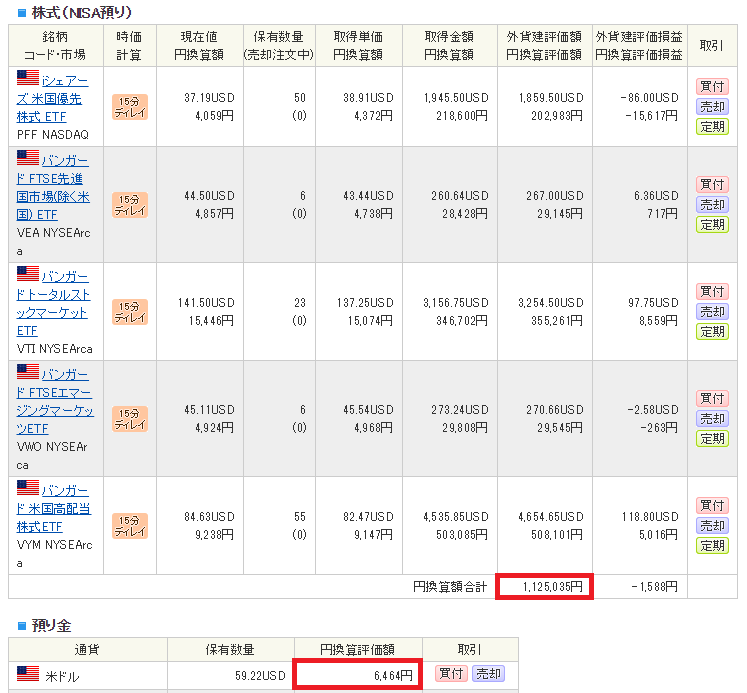Click 保有数量 header in 預り金 table
747x693 pixels.
tap(230, 650)
